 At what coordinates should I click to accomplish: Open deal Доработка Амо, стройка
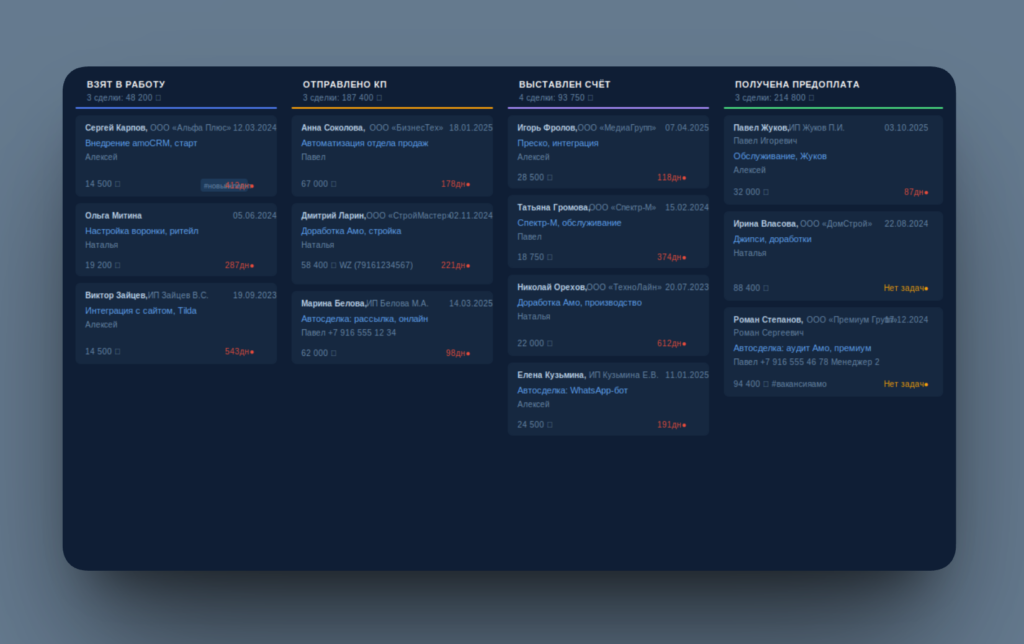coord(351,231)
